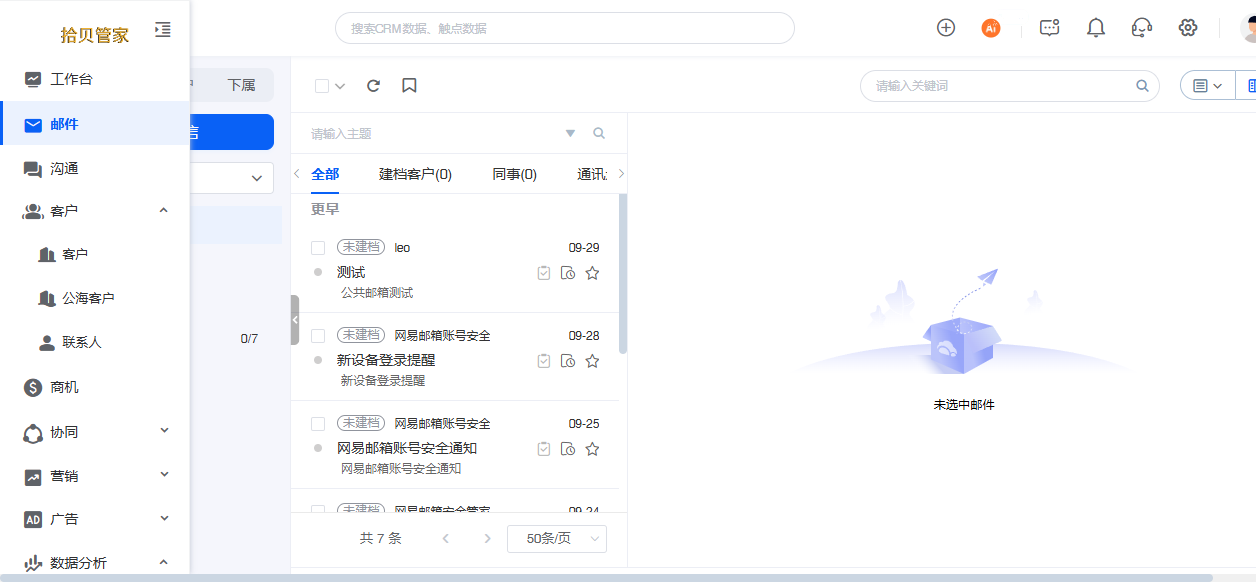Click the user avatar
Image resolution: width=1256 pixels, height=582 pixels.
pos(1248,28)
